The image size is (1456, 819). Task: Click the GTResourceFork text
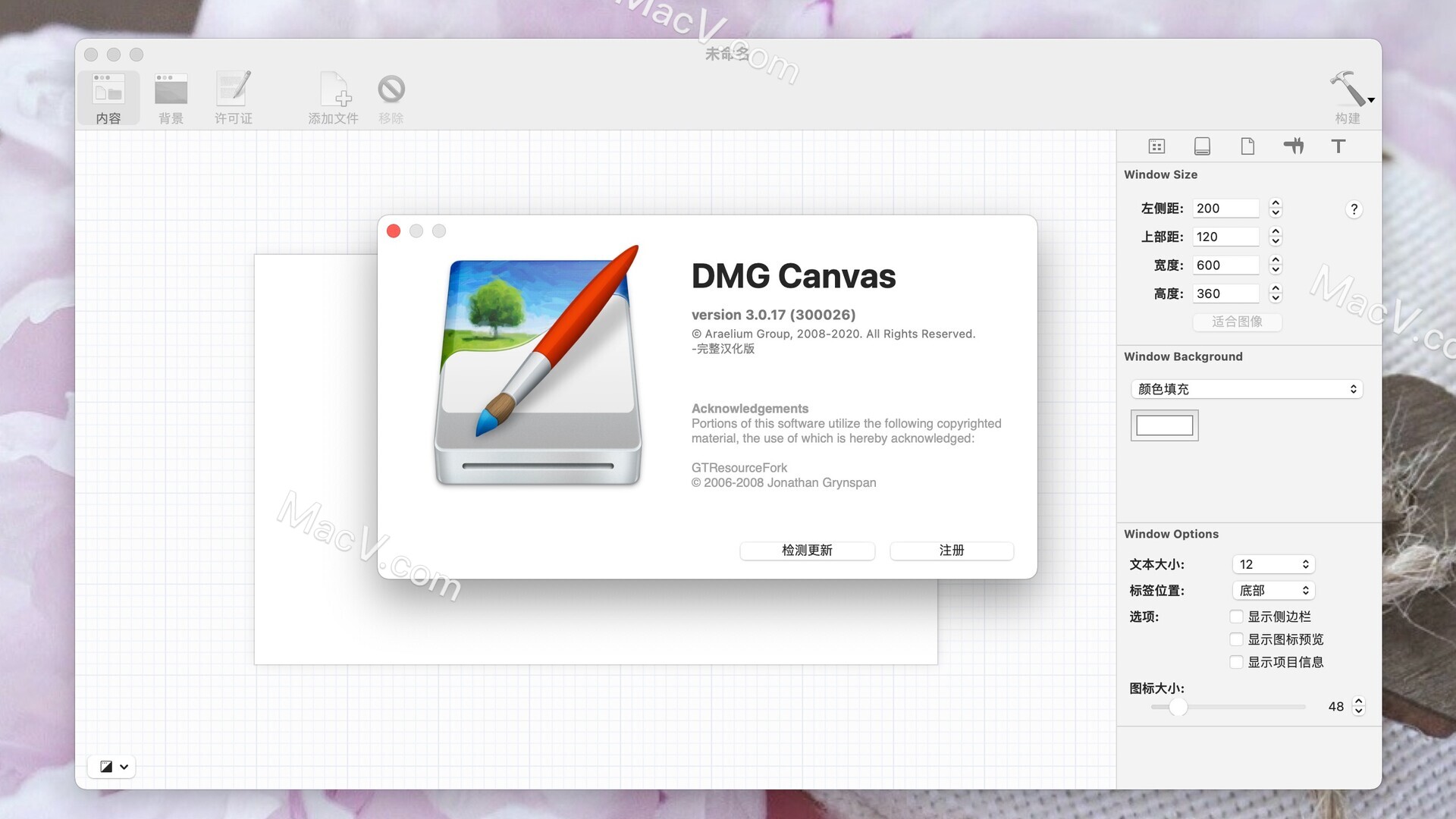[x=739, y=468]
